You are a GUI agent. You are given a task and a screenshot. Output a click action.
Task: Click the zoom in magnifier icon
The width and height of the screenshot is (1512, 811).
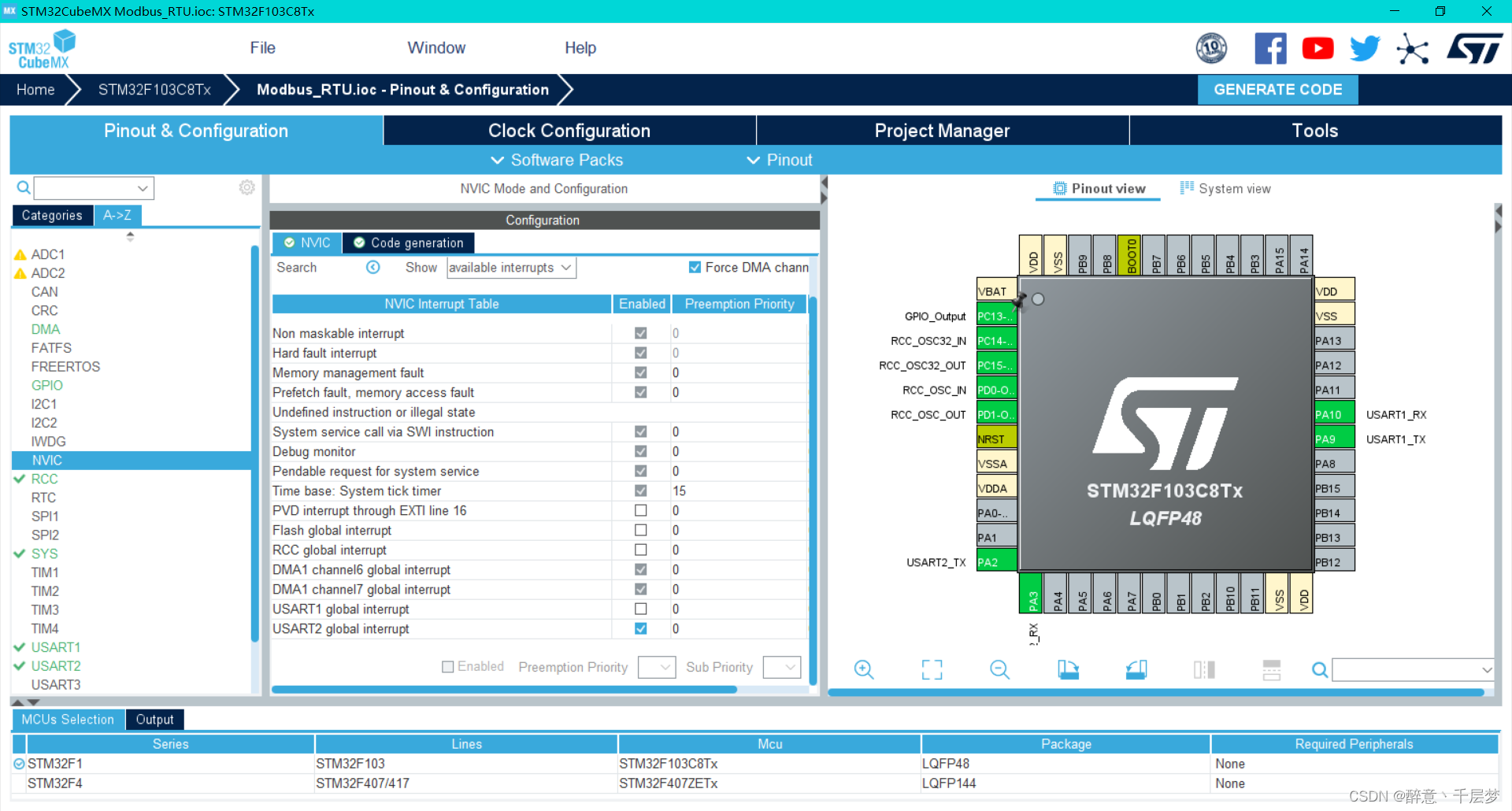864,669
